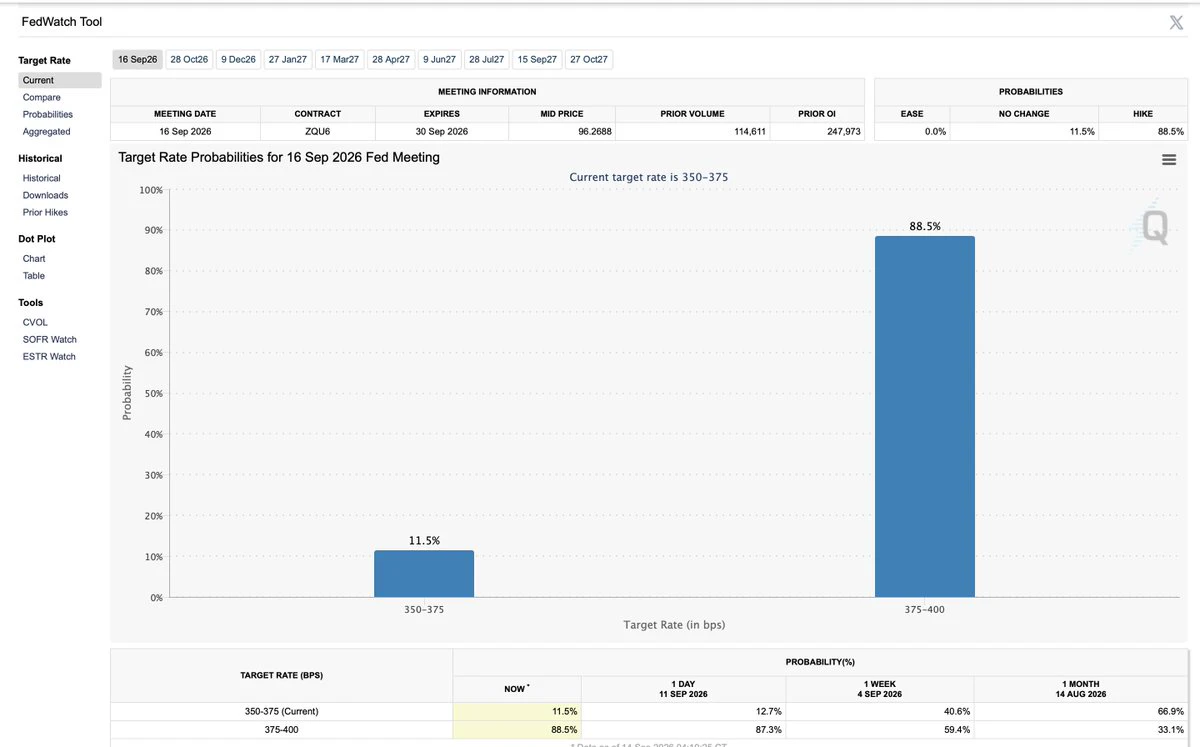This screenshot has width=1200, height=747.
Task: Open the 27 Jan27 meeting tab
Action: pos(288,60)
